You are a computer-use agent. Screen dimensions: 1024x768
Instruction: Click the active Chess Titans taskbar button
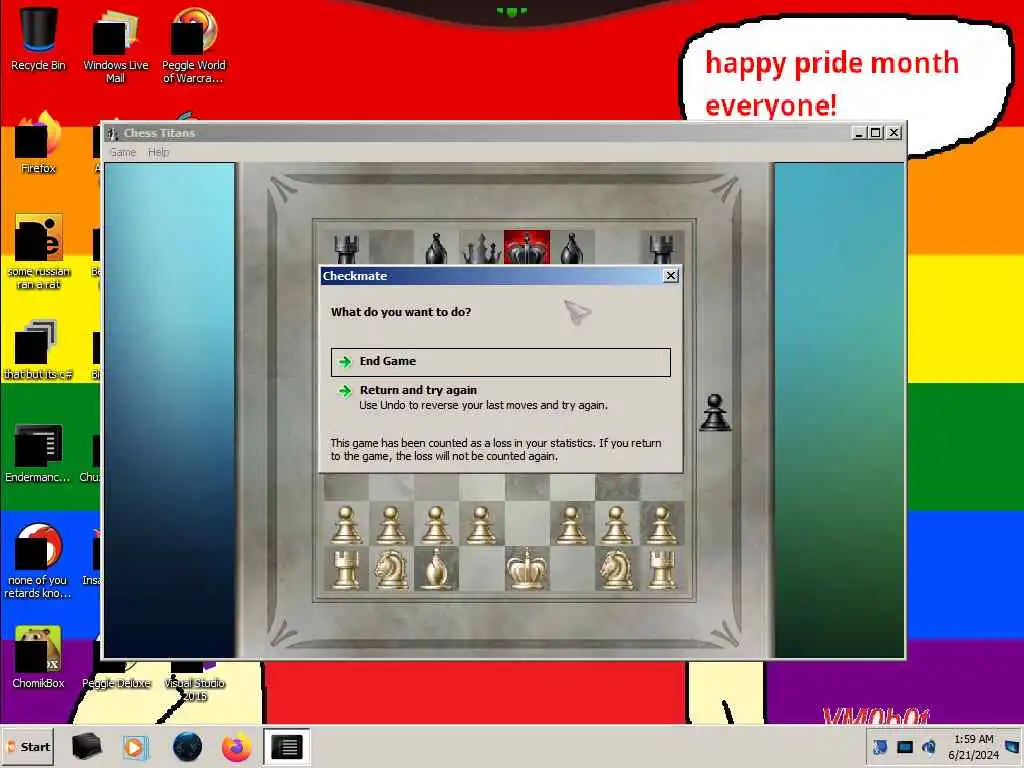point(287,747)
